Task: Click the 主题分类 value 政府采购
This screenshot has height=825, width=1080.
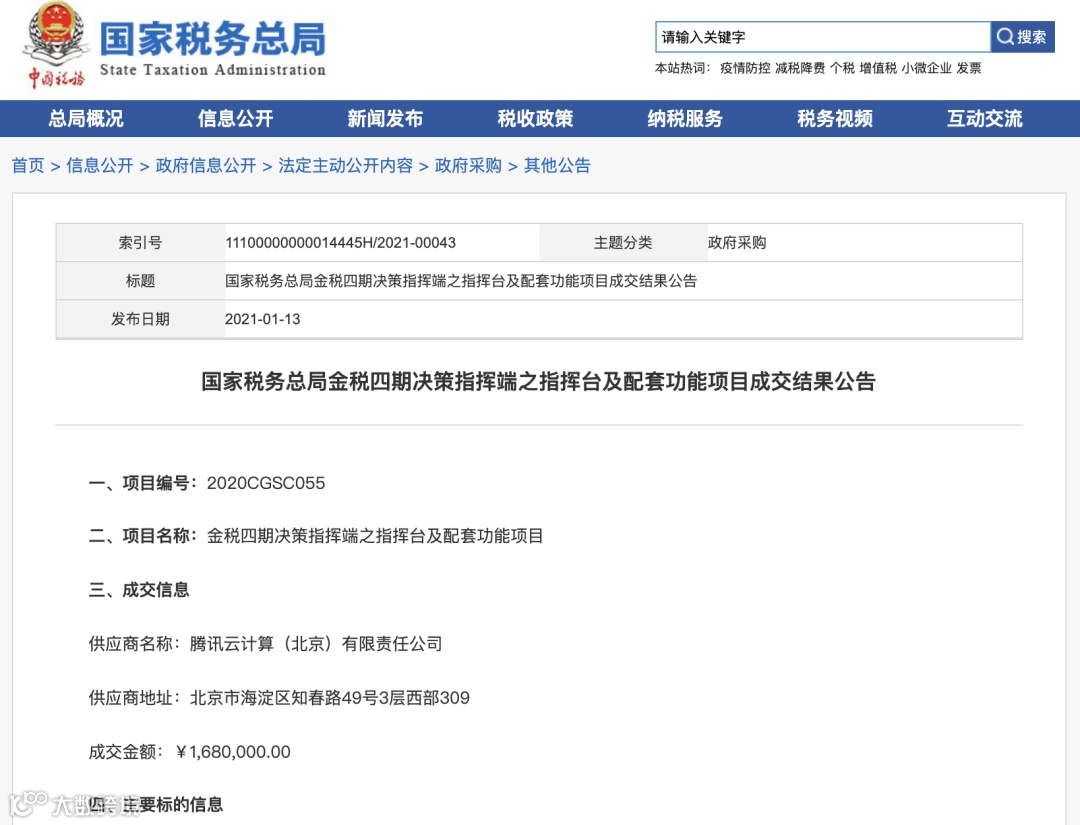Action: coord(737,242)
